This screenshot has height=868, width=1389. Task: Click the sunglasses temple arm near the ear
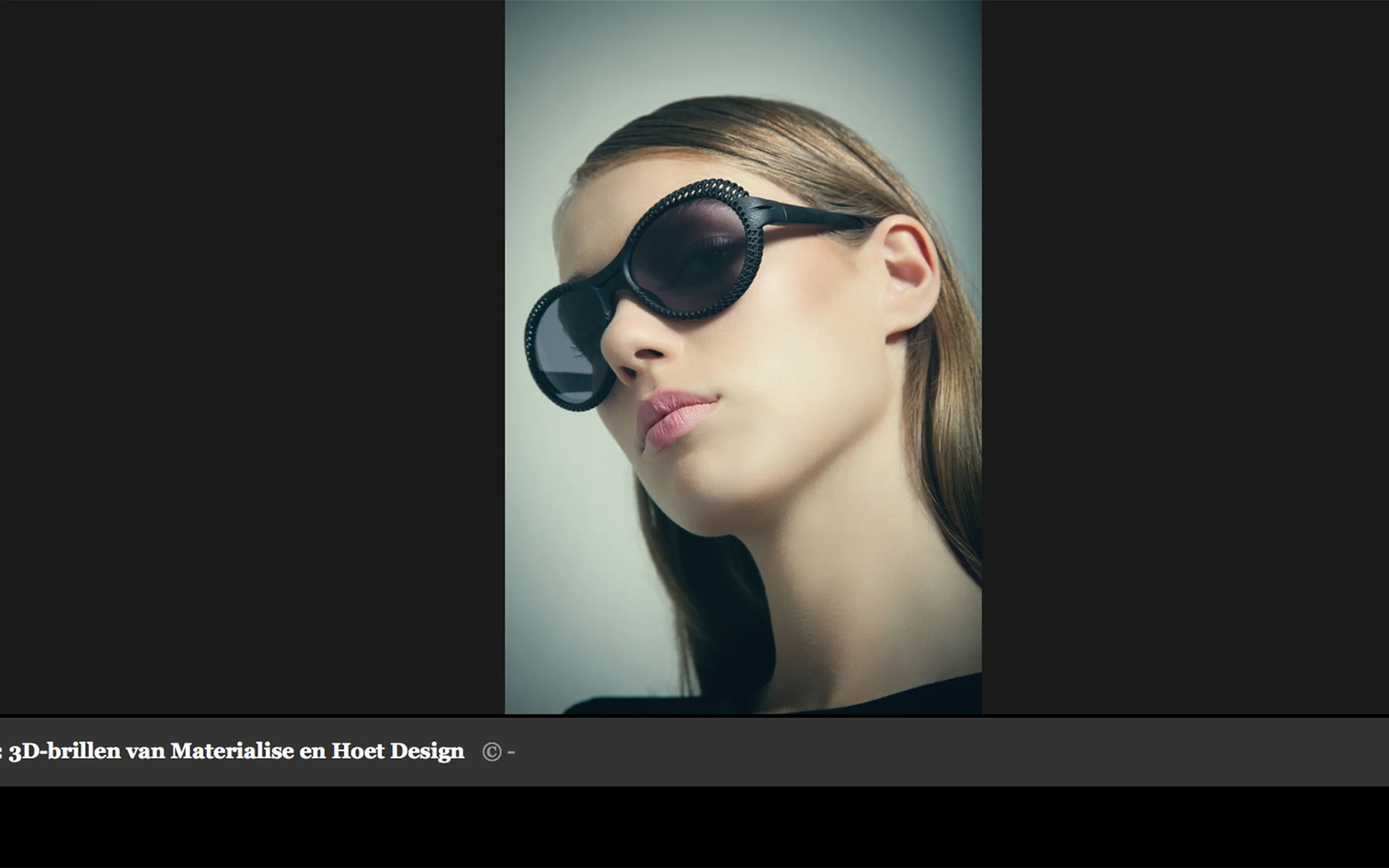point(816,217)
